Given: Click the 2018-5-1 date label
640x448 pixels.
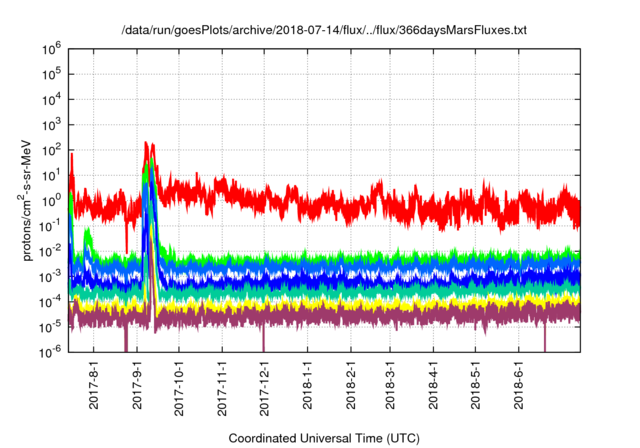Looking at the screenshot, I should [x=475, y=385].
